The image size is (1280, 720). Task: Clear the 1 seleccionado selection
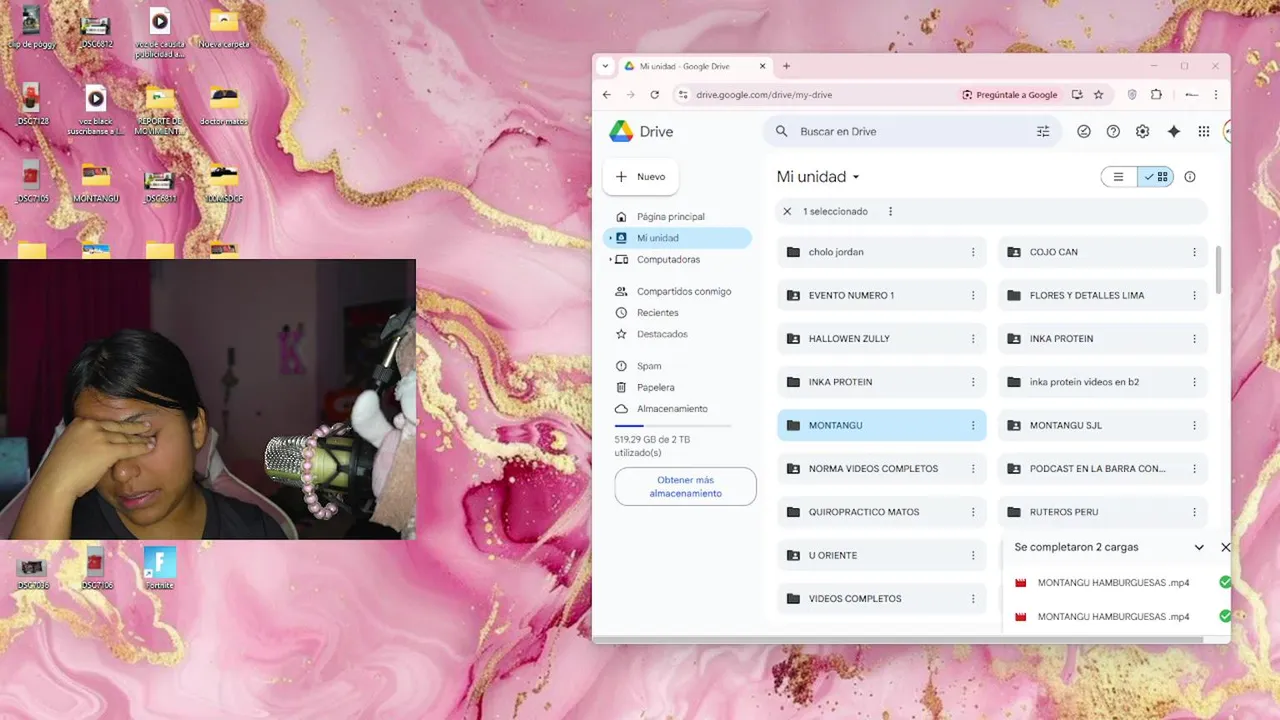pyautogui.click(x=787, y=211)
